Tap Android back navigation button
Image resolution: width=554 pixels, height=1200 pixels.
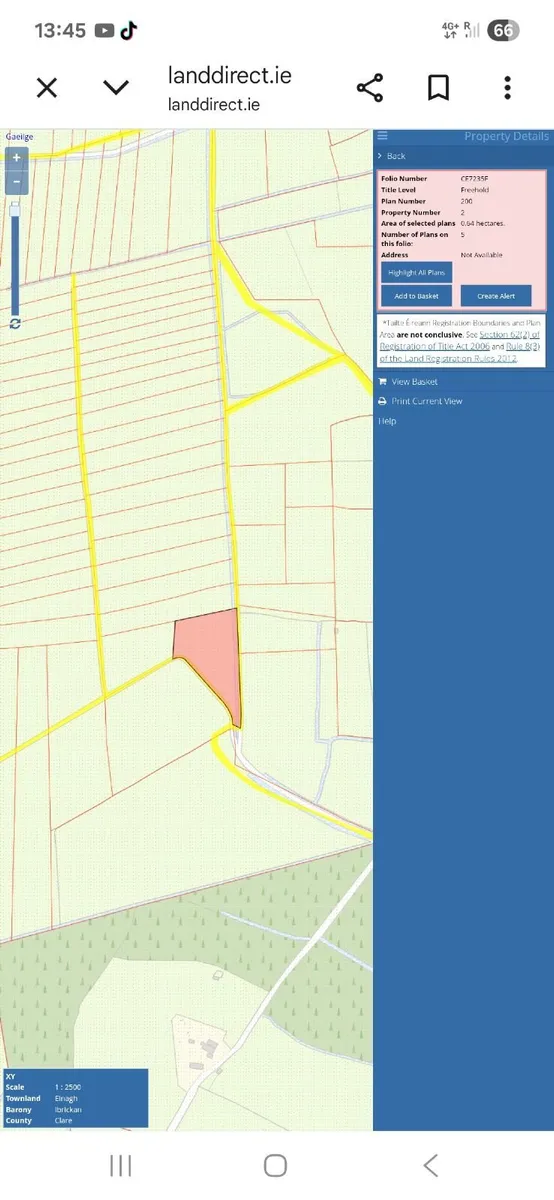[x=431, y=1165]
